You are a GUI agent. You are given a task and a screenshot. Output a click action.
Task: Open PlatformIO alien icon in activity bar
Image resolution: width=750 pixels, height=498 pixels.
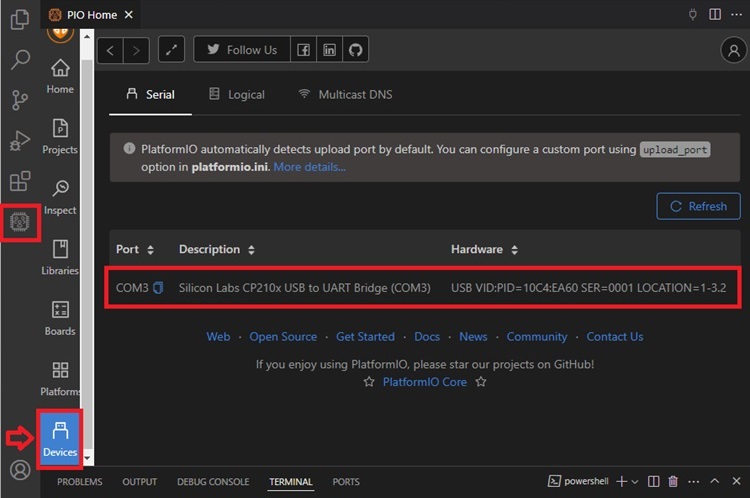coord(20,222)
